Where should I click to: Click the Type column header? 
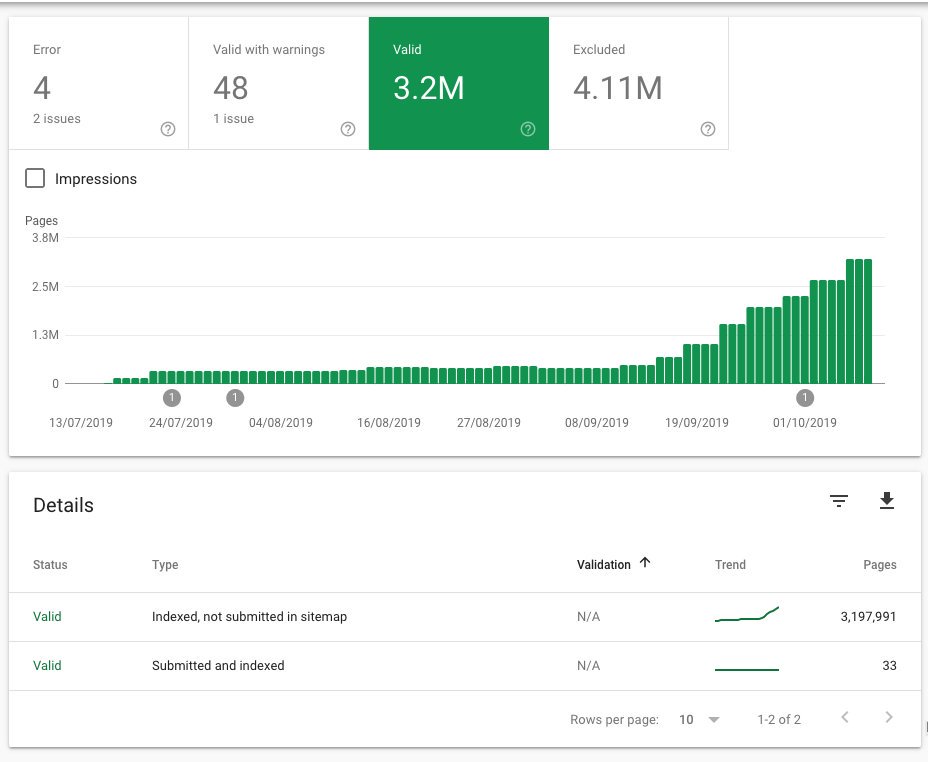[x=165, y=564]
